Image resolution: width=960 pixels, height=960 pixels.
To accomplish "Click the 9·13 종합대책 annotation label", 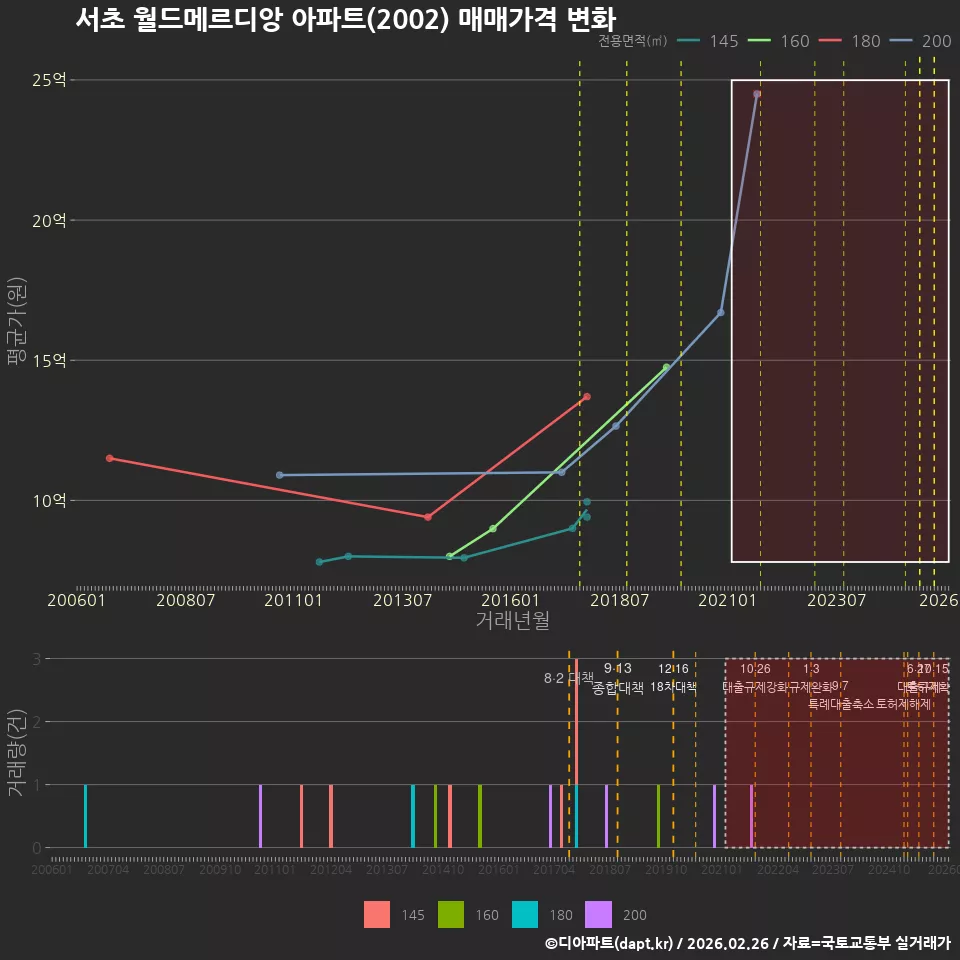I will click(x=618, y=678).
